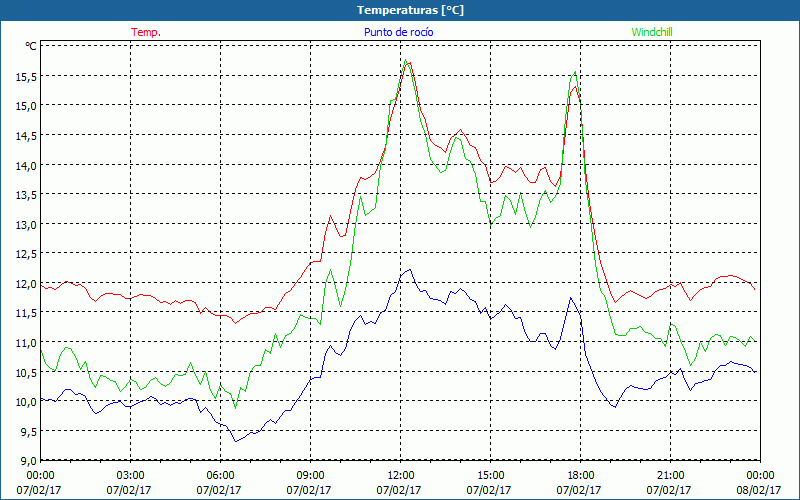Select the red "Temp." legend label

[x=146, y=32]
